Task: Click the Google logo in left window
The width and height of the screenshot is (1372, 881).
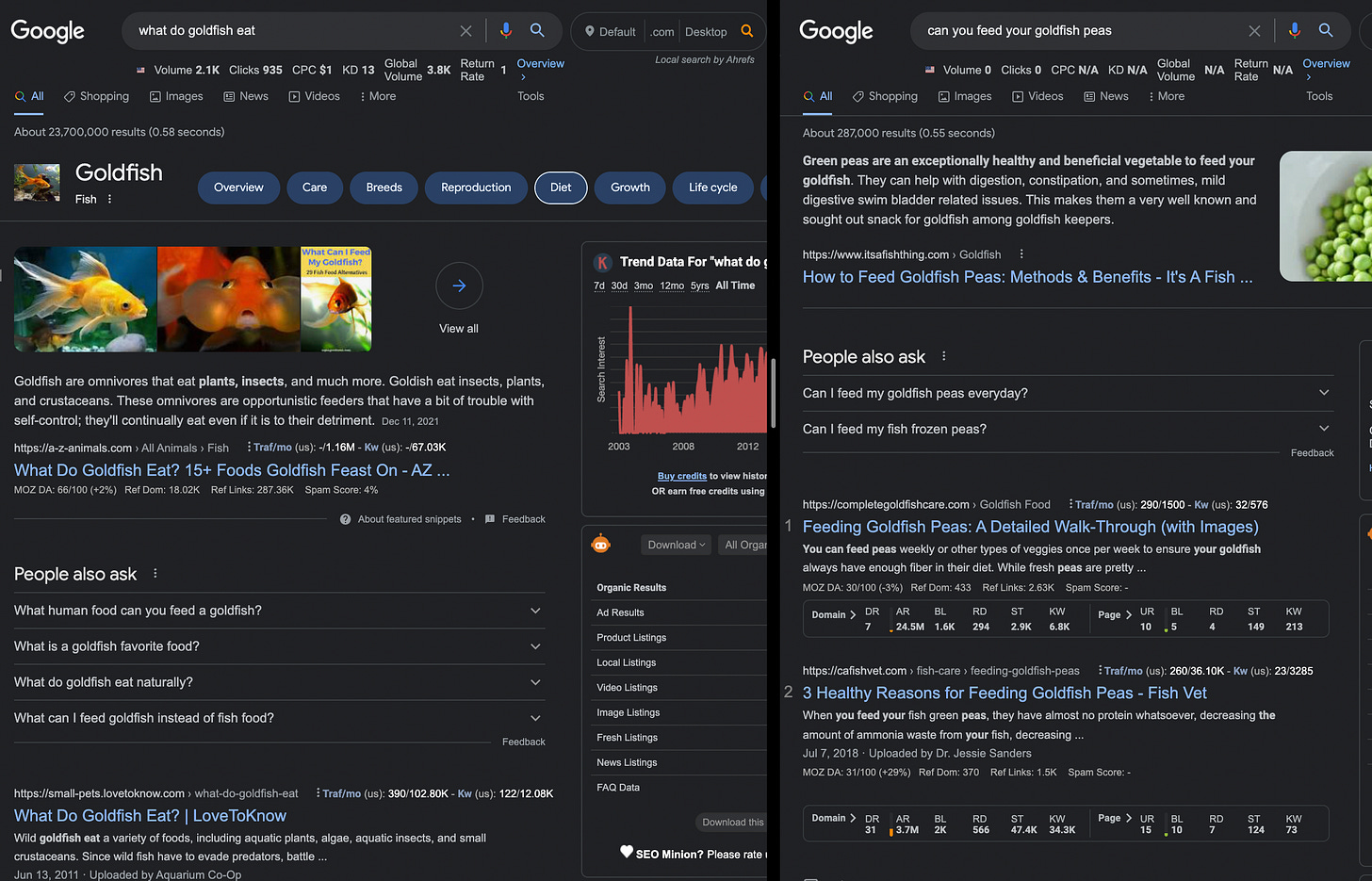Action: coord(47,31)
